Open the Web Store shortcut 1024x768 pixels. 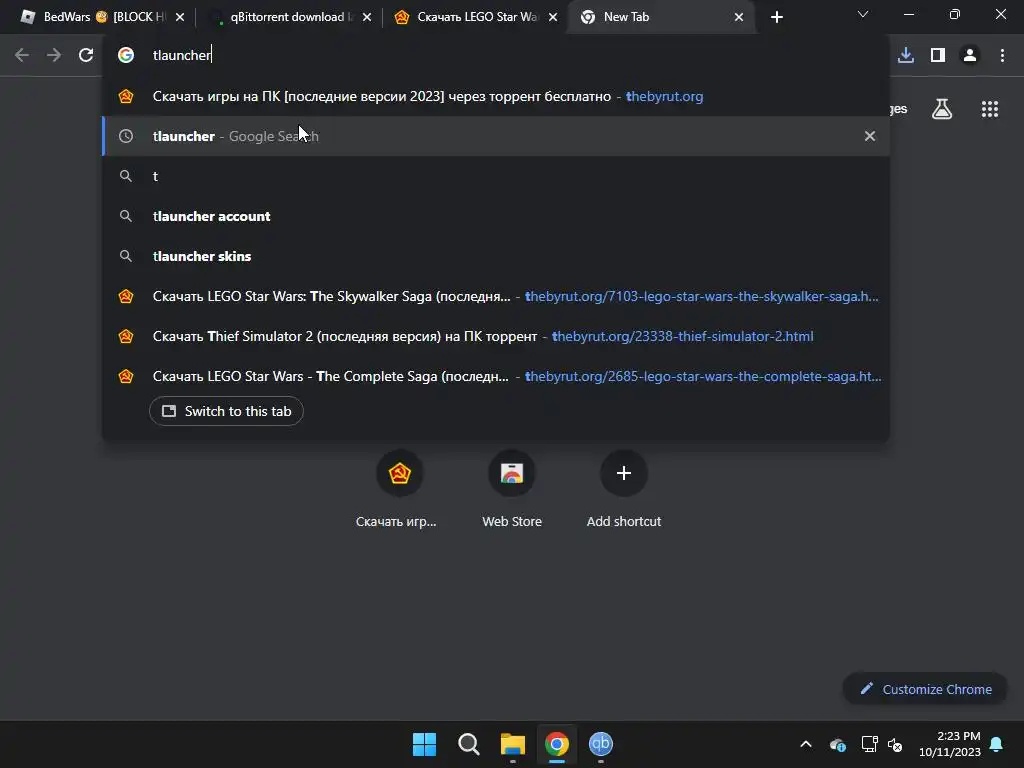coord(512,488)
